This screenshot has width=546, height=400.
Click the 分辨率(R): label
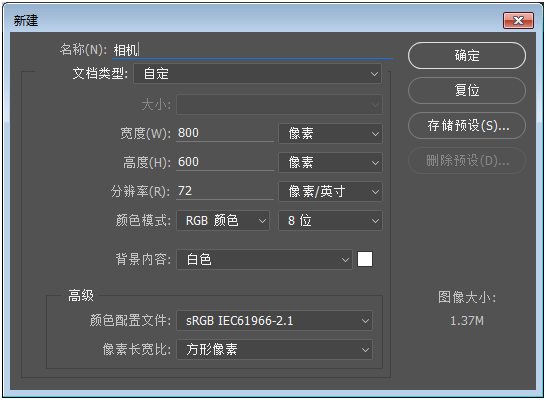click(x=141, y=191)
